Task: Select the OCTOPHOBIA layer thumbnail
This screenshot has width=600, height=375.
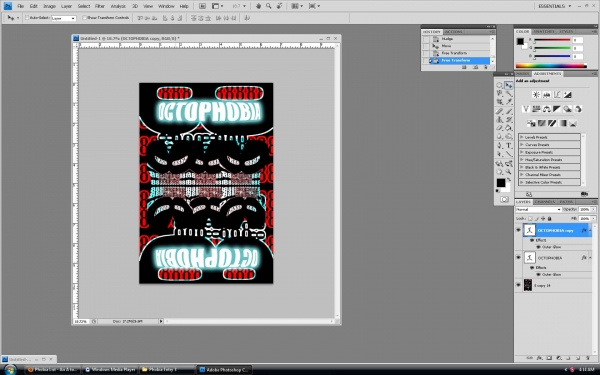Action: 530,258
